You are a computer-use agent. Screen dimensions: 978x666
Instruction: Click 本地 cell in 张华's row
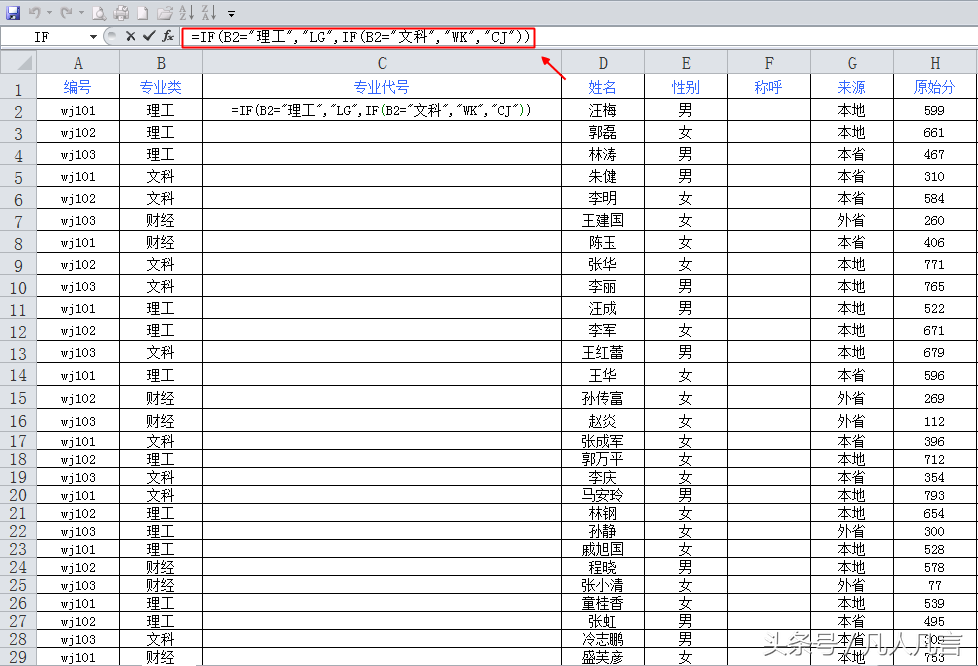[852, 264]
